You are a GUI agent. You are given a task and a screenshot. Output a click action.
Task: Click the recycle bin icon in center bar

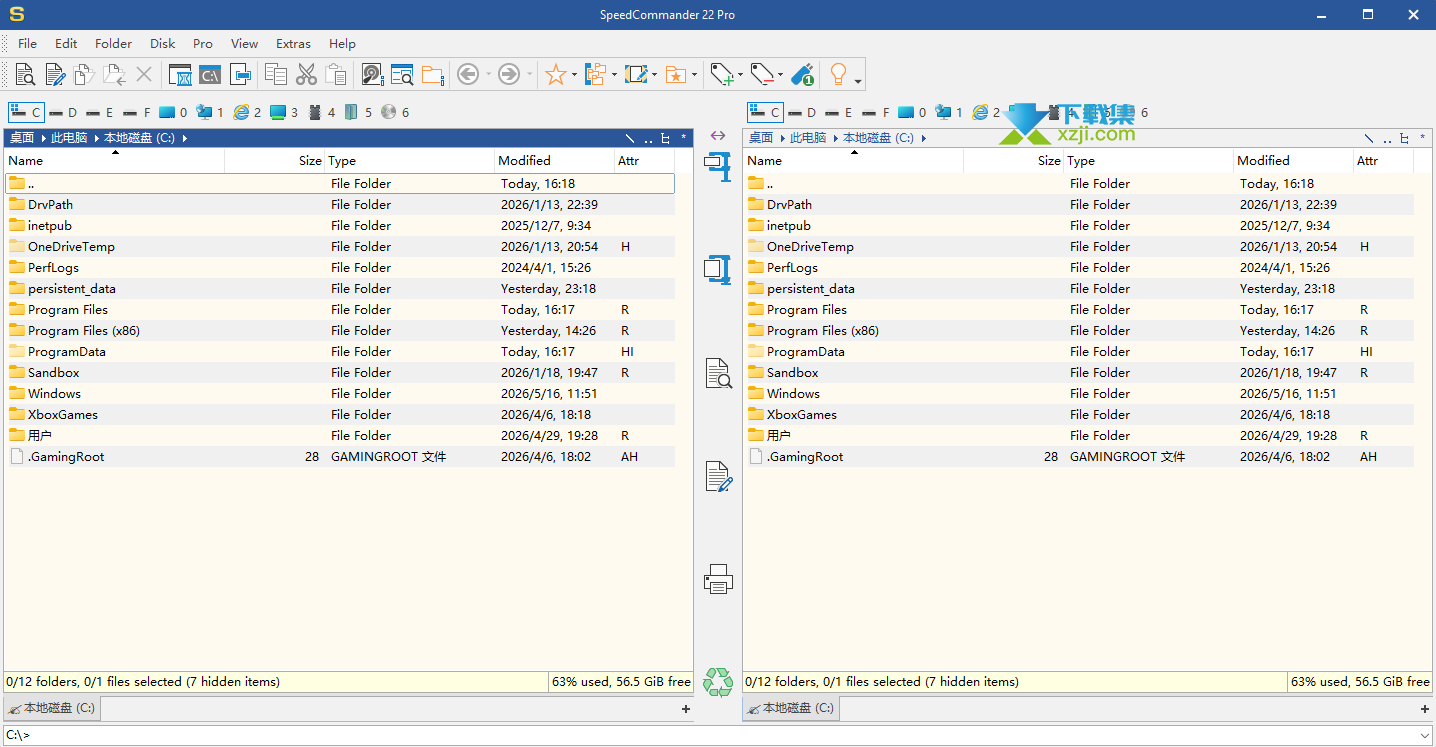click(718, 682)
